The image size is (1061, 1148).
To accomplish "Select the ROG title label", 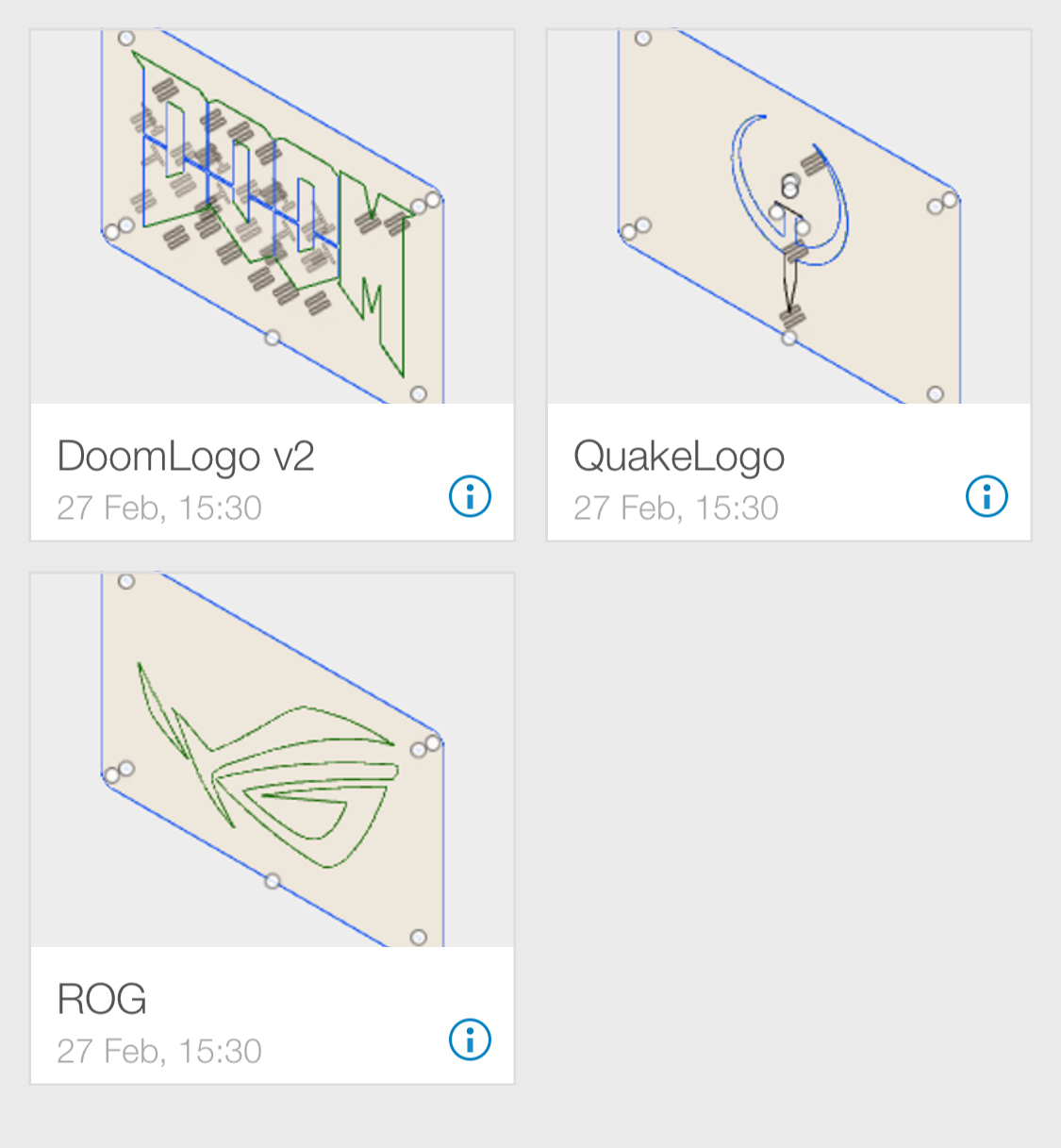I will 102,1000.
